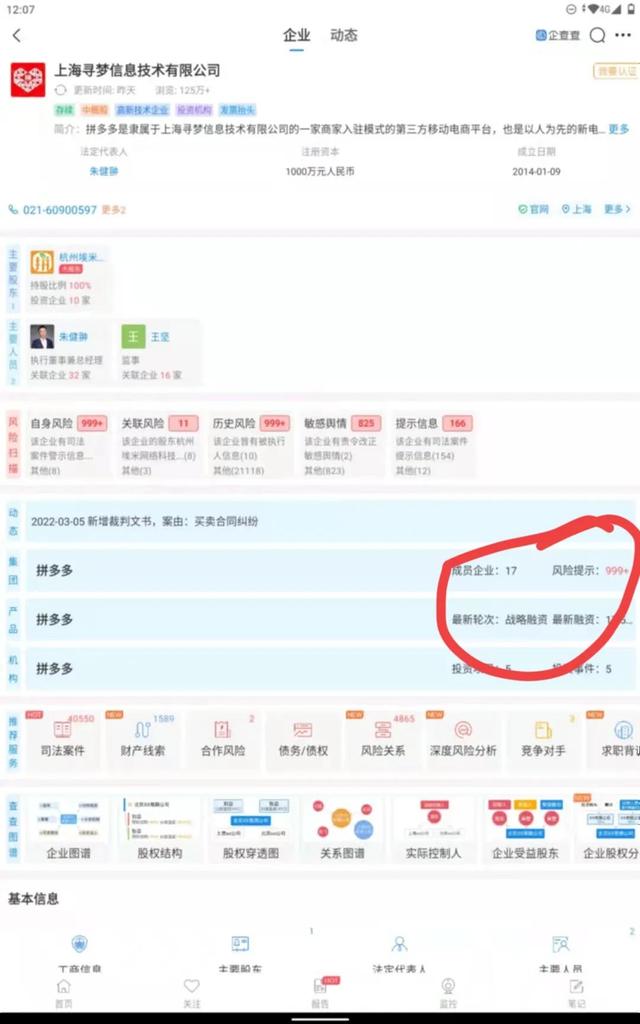Open the search magnifier icon
Viewport: 640px width, 1024px height.
tap(597, 35)
